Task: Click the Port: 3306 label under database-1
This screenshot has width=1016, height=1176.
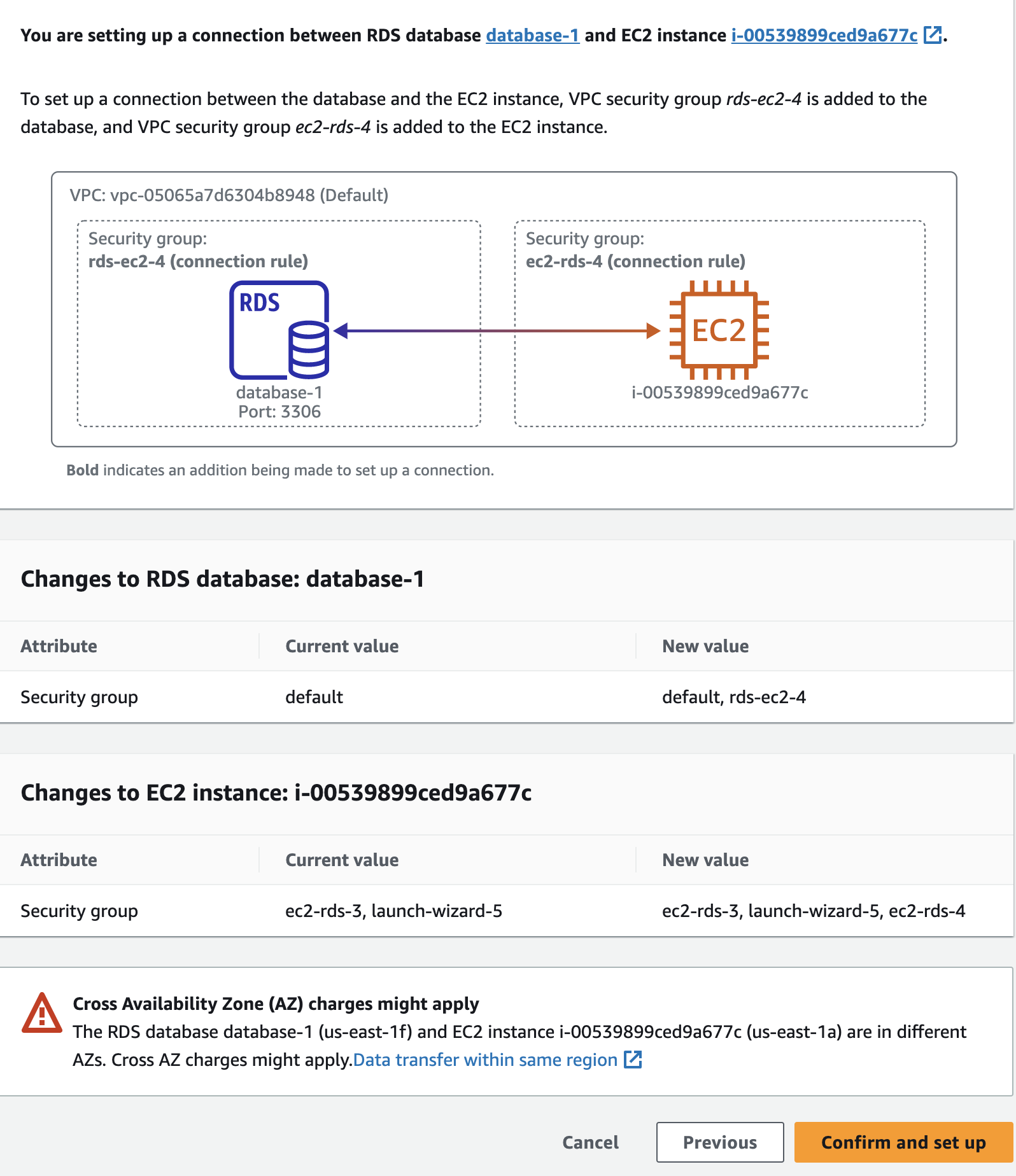Action: [x=279, y=412]
